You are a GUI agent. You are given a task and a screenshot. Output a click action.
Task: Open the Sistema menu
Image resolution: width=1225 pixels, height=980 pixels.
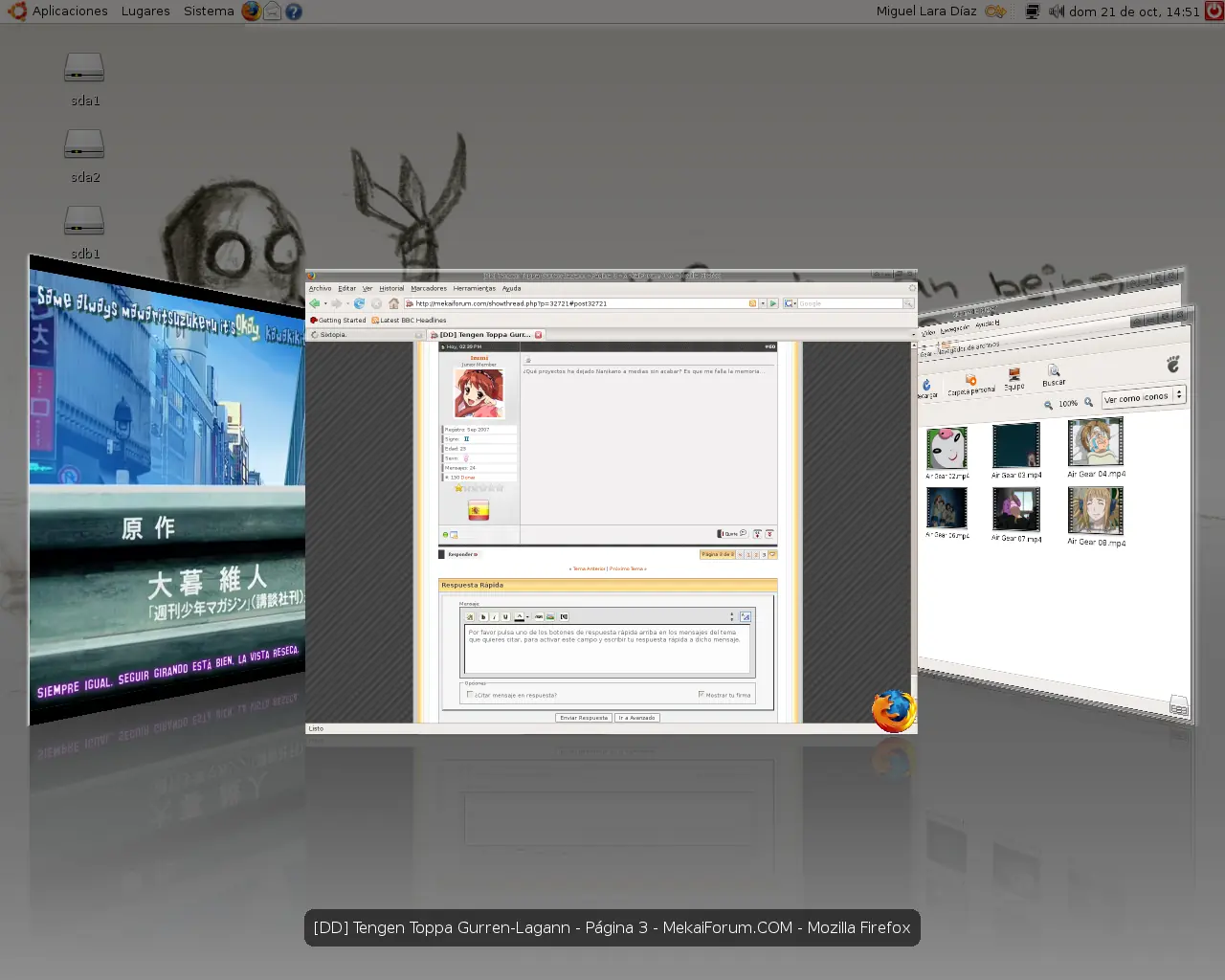coord(209,11)
